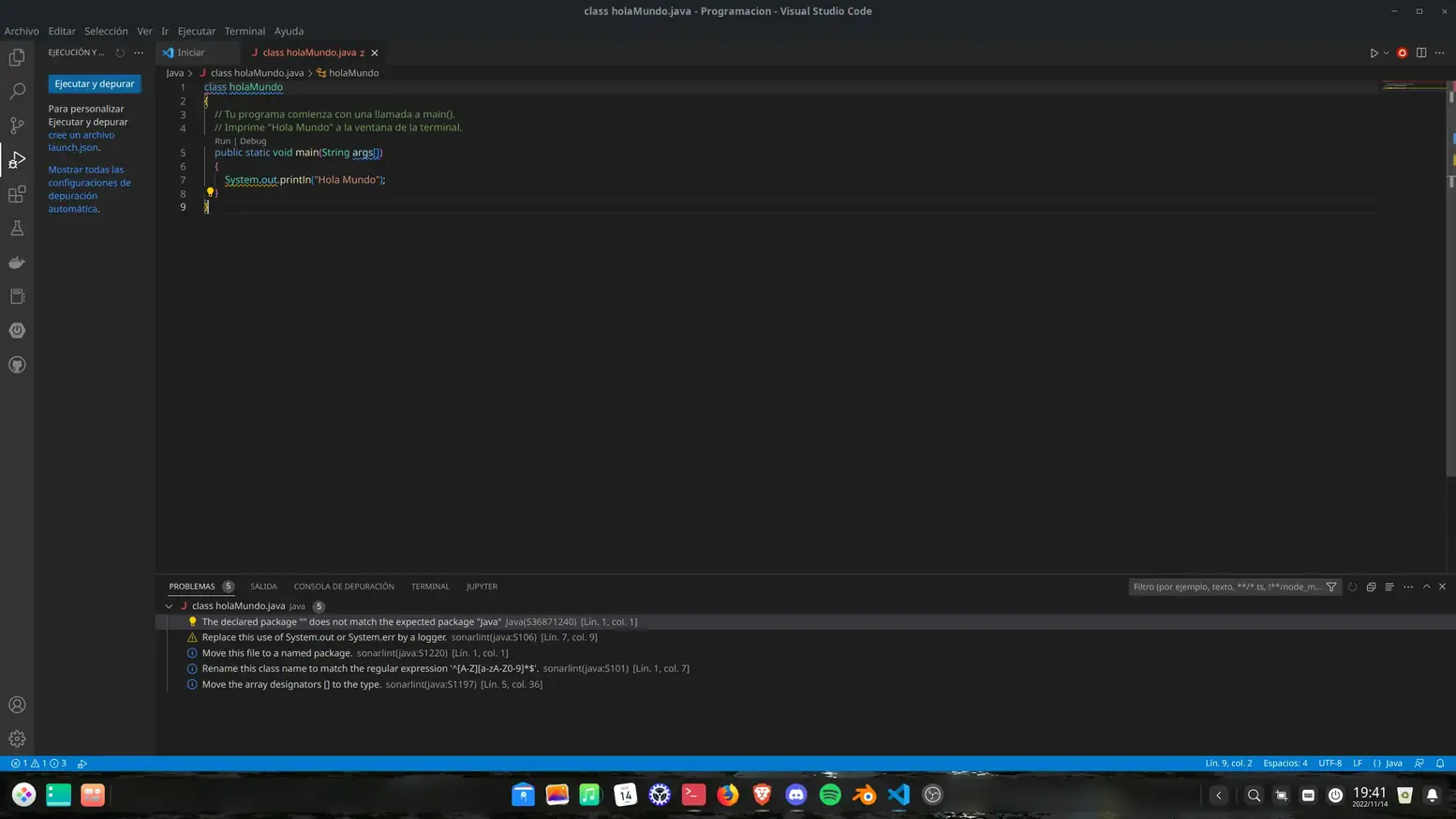Open the Search view in activity bar
The width and height of the screenshot is (1456, 819).
pos(17,91)
